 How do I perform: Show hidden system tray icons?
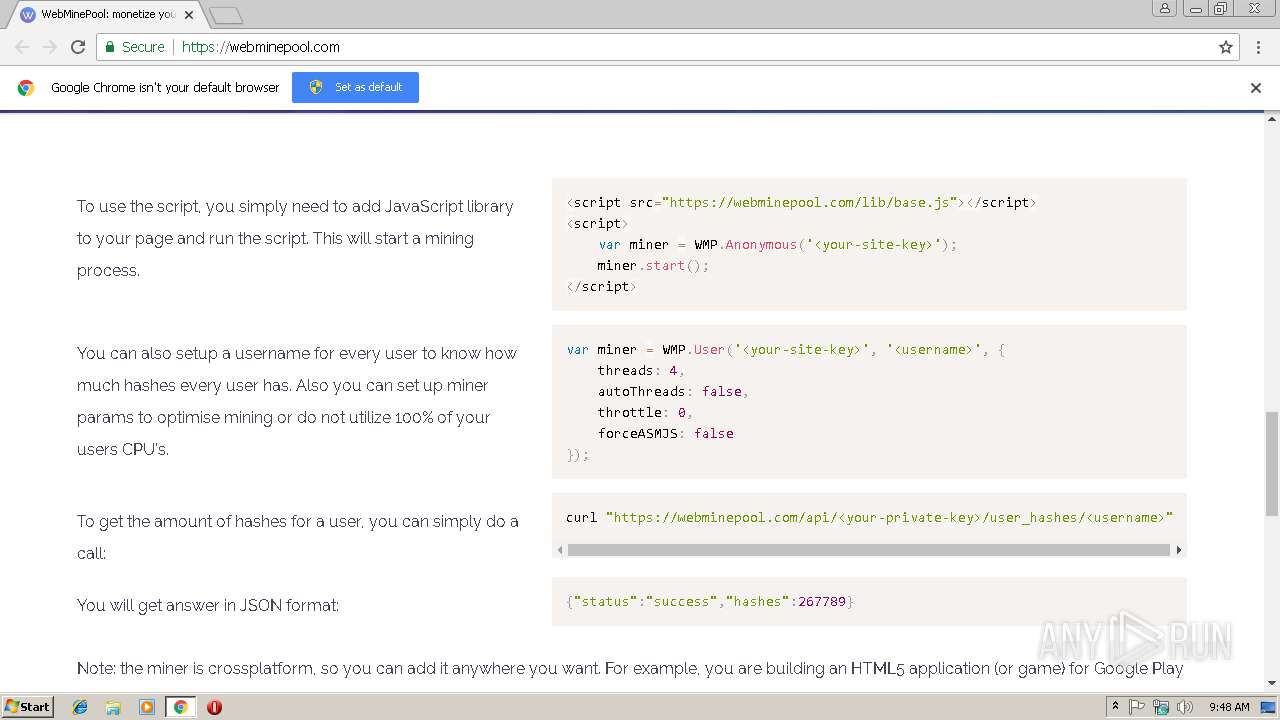1115,707
